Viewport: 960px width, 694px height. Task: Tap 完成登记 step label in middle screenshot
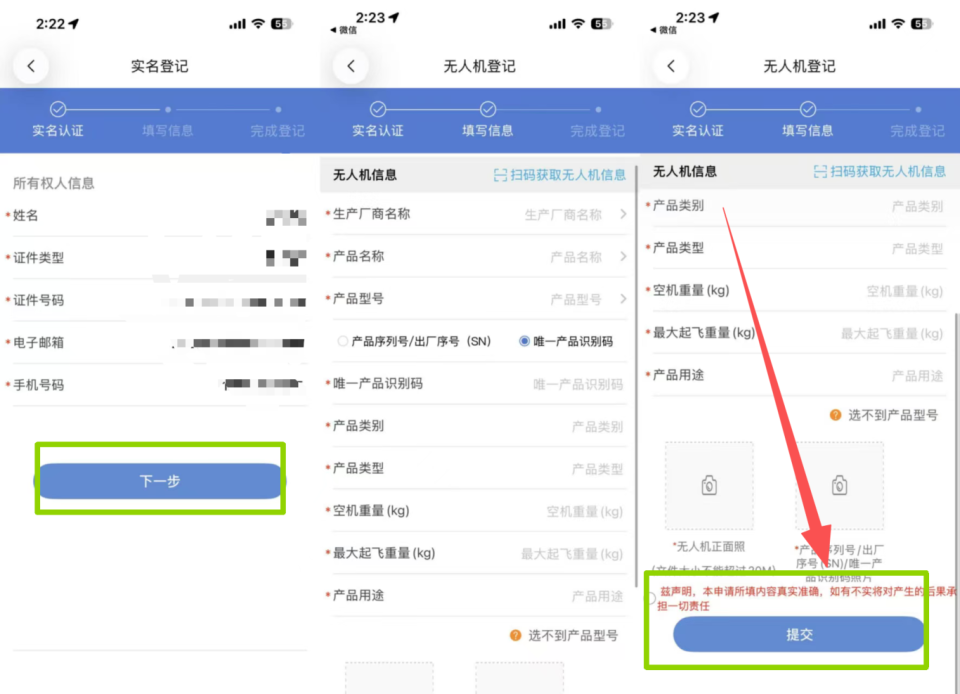tap(598, 130)
